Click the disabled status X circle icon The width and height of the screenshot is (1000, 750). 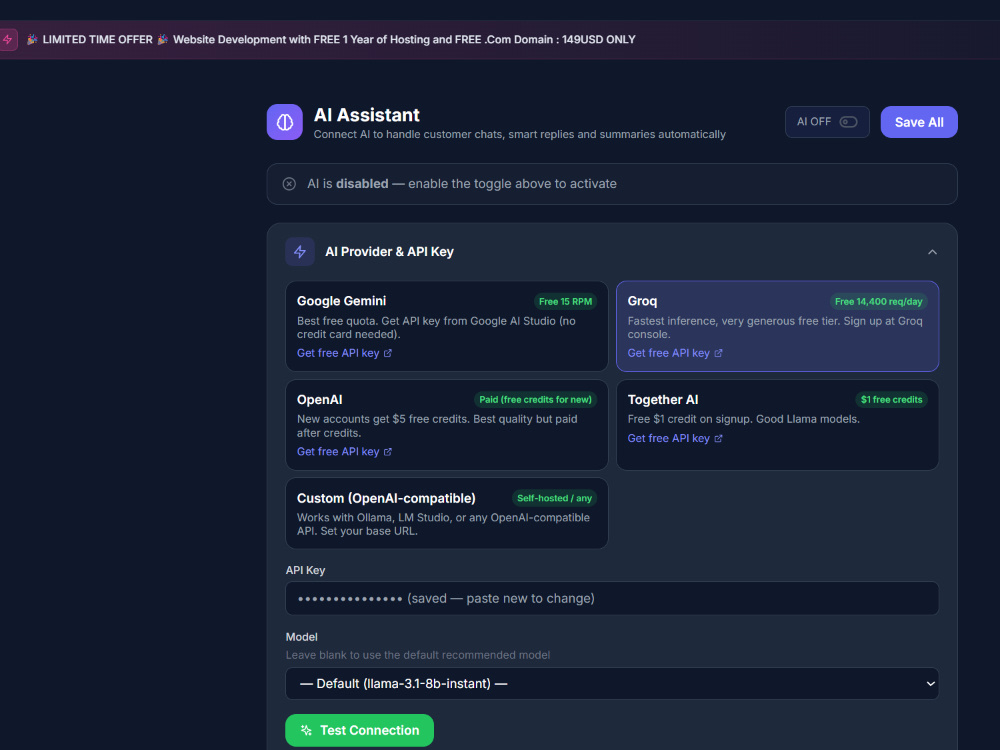point(289,184)
